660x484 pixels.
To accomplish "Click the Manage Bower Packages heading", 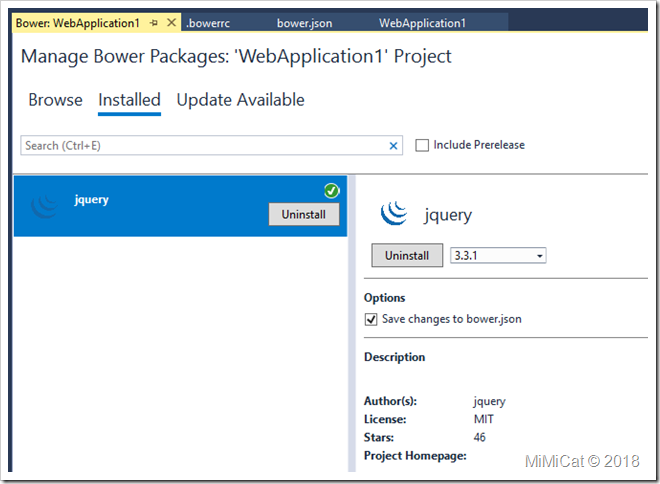I will tap(236, 57).
